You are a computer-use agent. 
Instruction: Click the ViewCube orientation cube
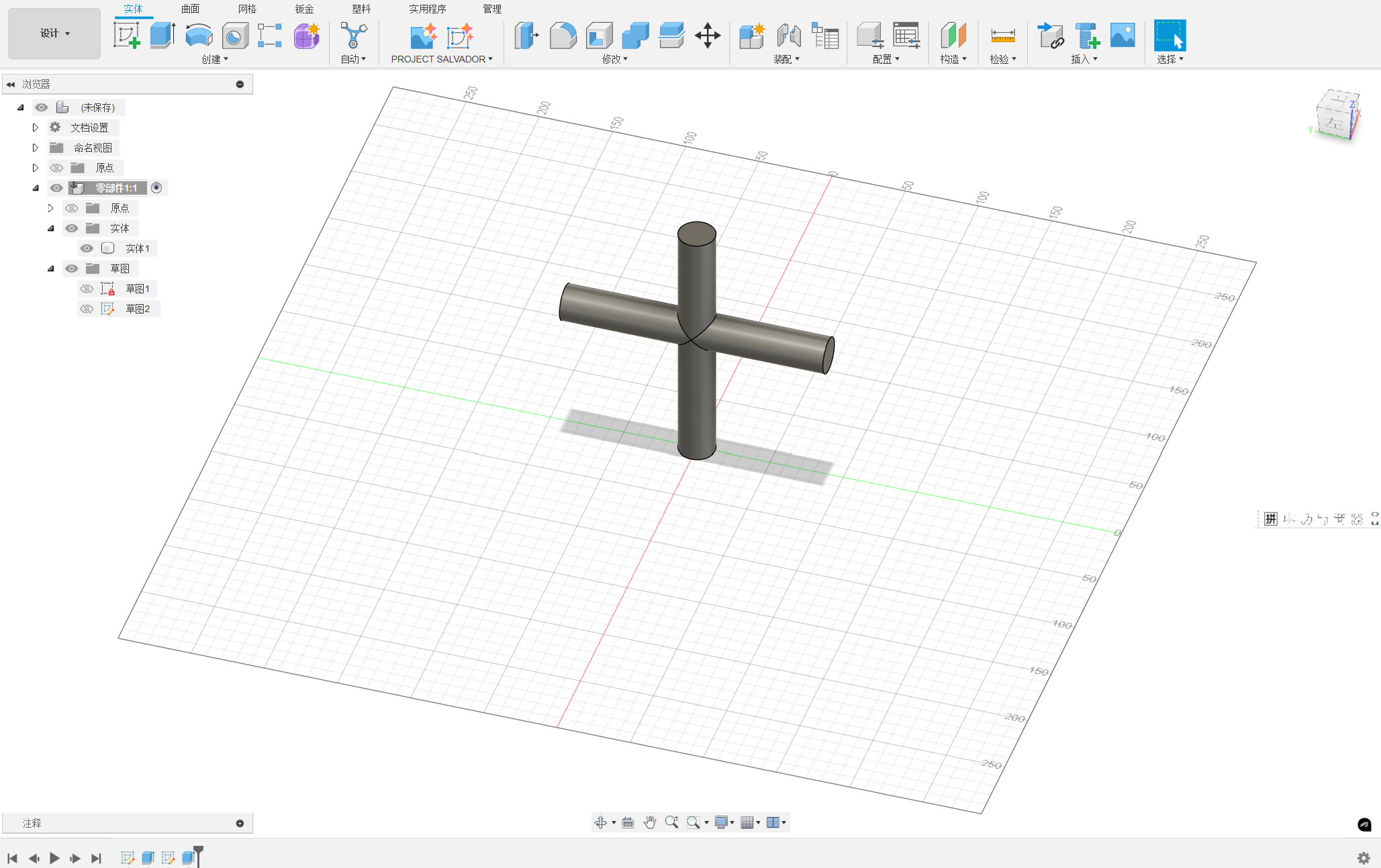[x=1337, y=115]
